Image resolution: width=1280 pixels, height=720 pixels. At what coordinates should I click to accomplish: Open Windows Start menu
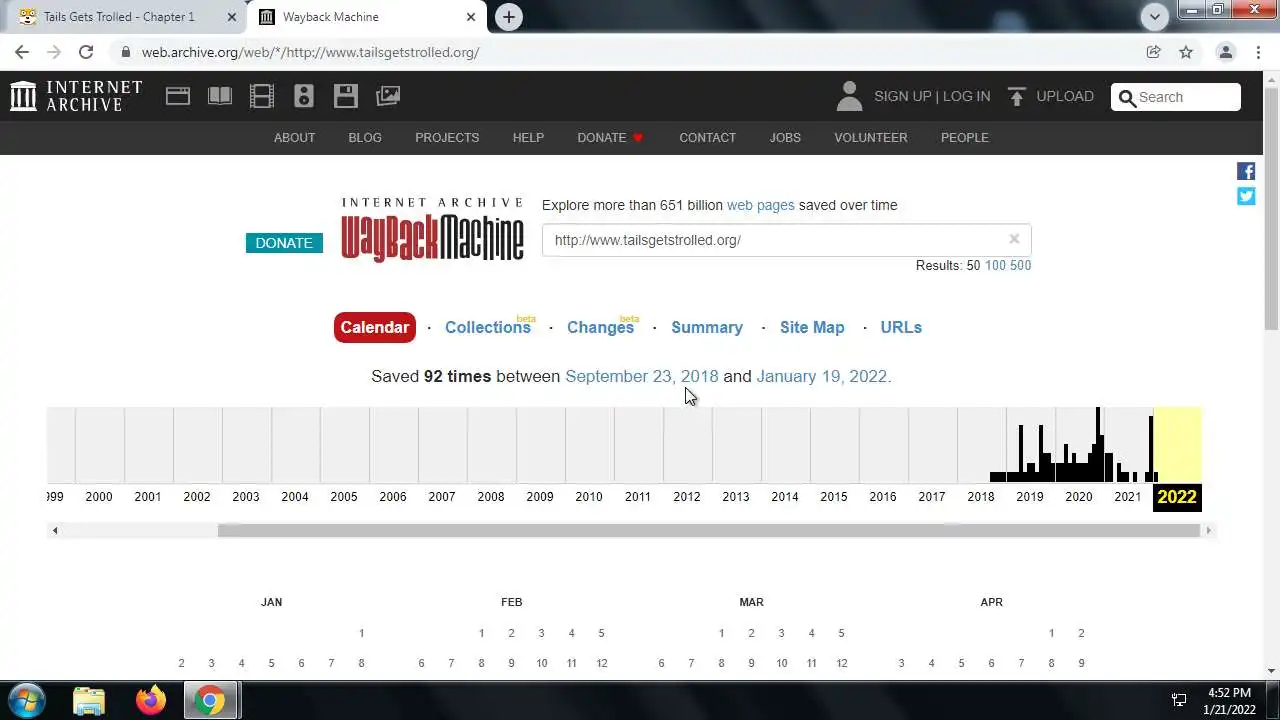tap(26, 700)
